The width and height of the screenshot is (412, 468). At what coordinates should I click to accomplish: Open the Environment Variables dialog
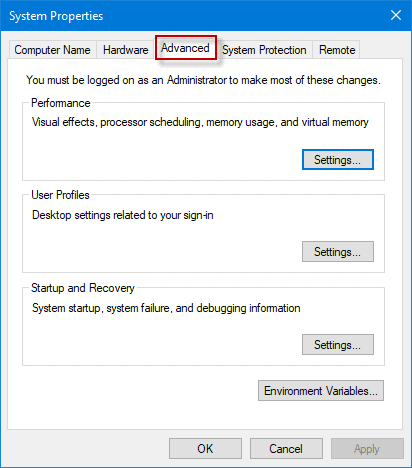321,390
